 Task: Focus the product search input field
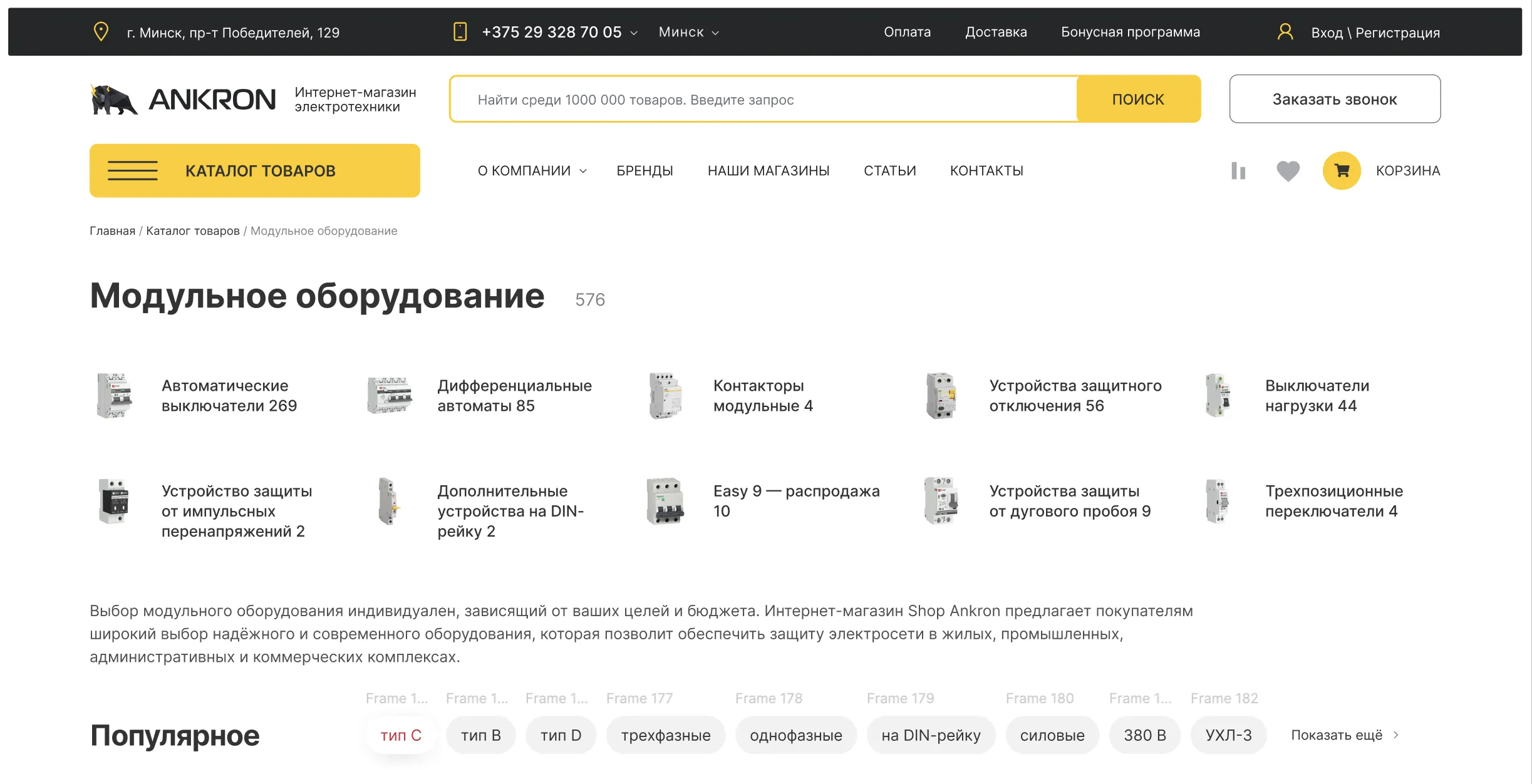(764, 99)
